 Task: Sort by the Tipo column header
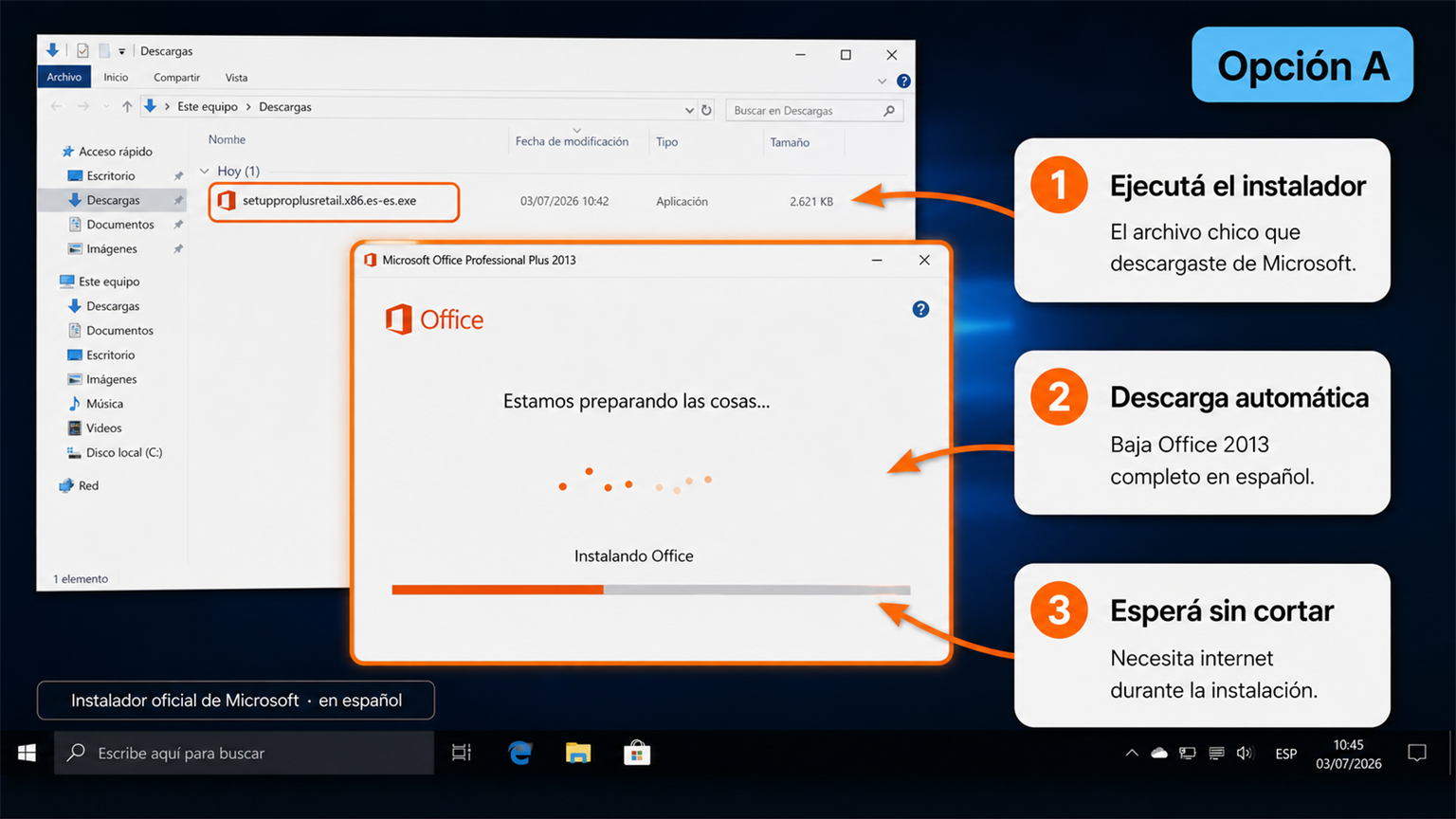pos(667,142)
